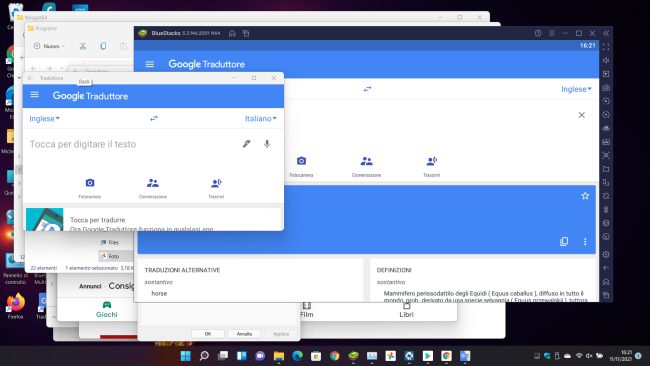
Task: Click 'horse' alternative translation
Action: point(159,293)
